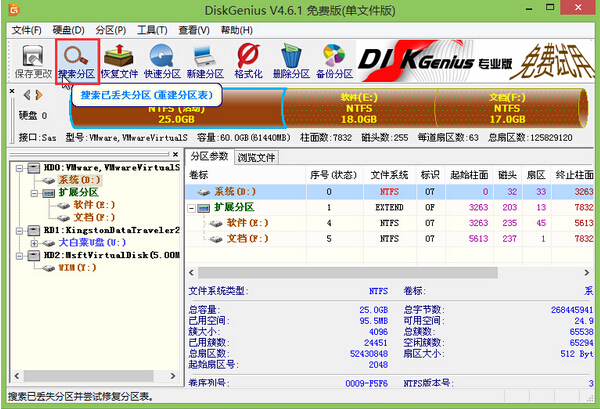Open the 备份分区 backup partition tool

click(x=333, y=61)
